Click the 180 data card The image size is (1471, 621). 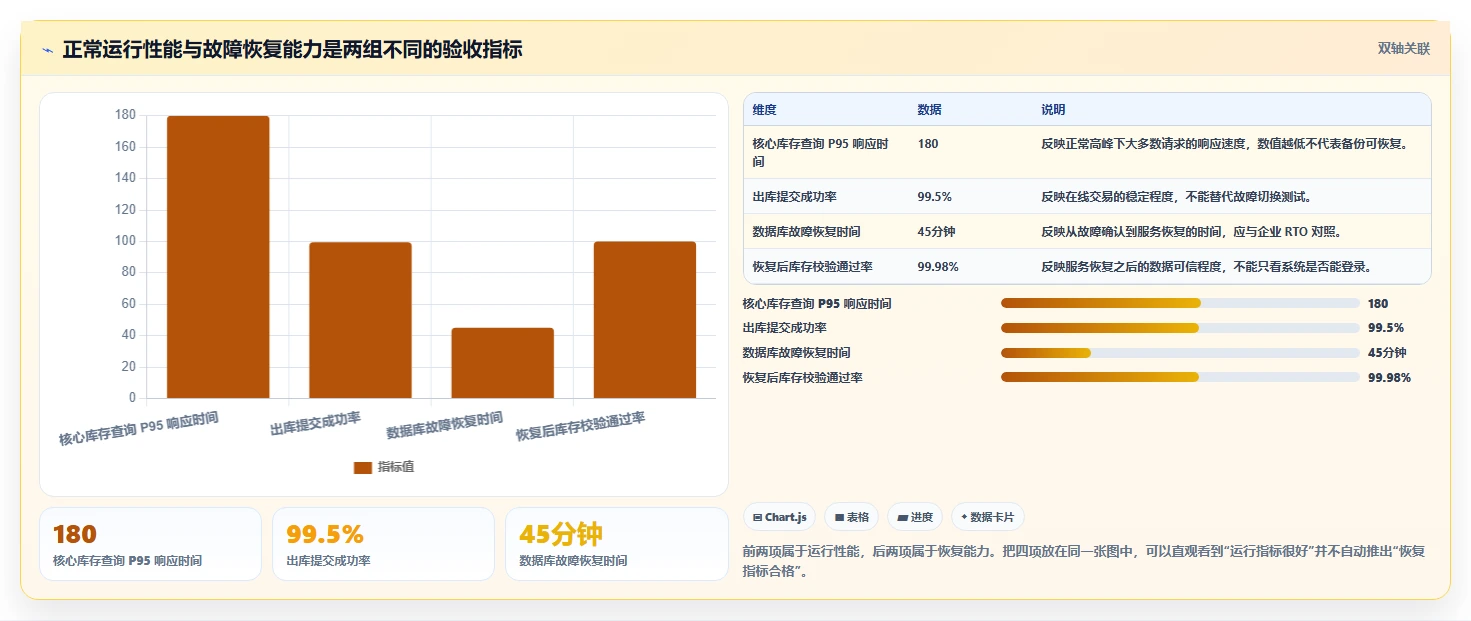[x=150, y=544]
